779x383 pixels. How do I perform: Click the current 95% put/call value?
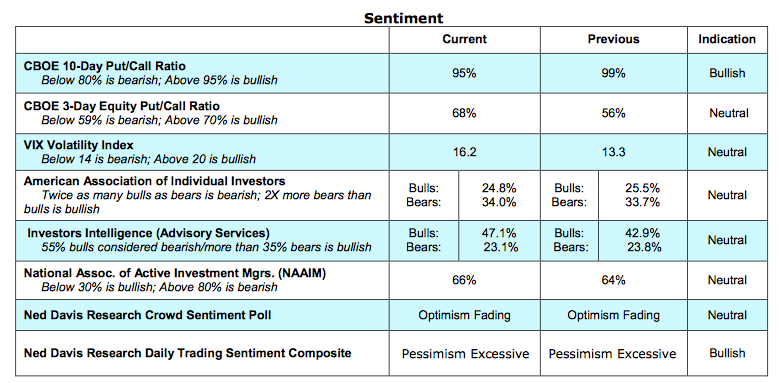[464, 74]
